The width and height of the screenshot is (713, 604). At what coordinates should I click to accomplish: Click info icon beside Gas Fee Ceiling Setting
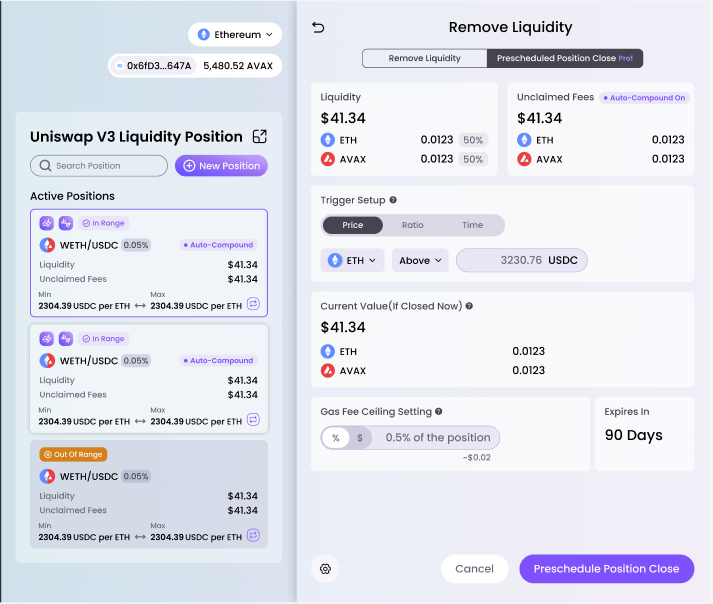[x=438, y=411]
